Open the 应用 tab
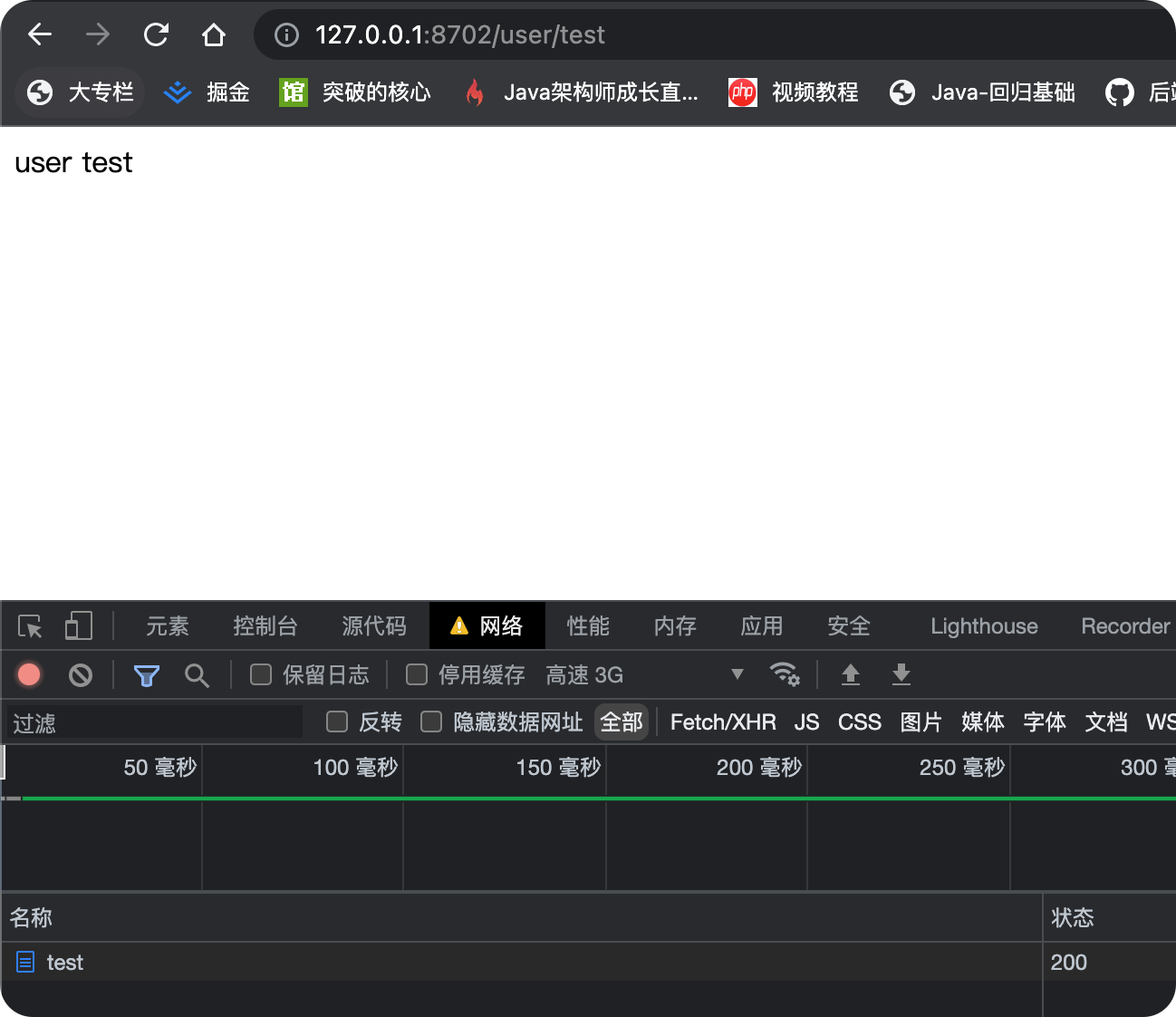 pyautogui.click(x=762, y=626)
